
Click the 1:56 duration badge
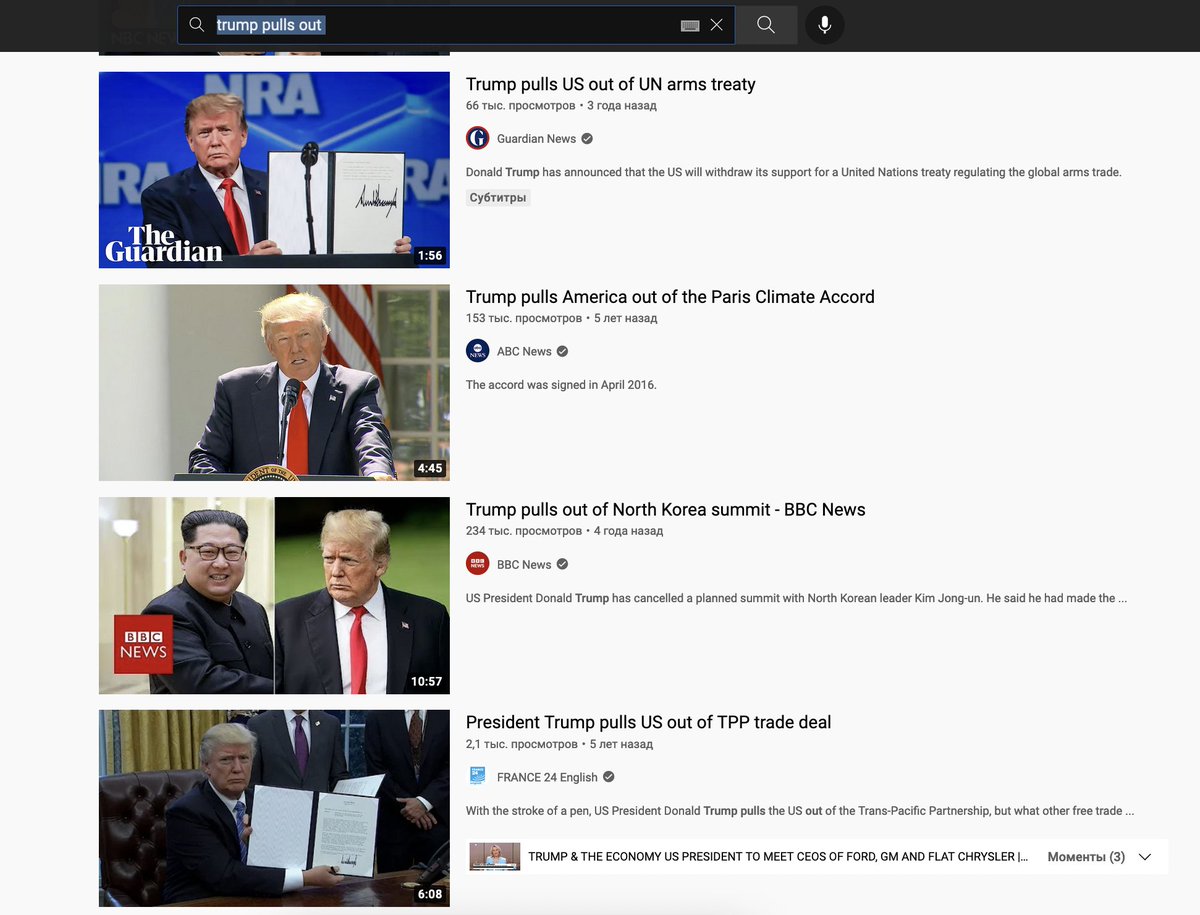click(430, 256)
